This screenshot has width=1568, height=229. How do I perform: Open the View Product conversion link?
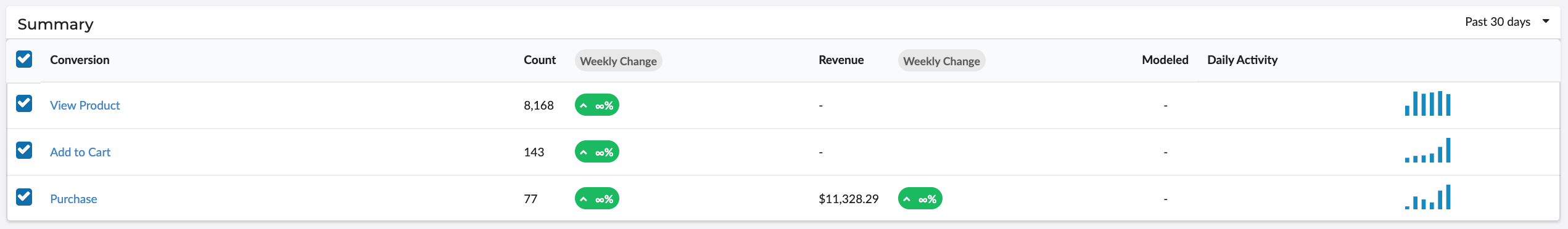pyautogui.click(x=85, y=105)
